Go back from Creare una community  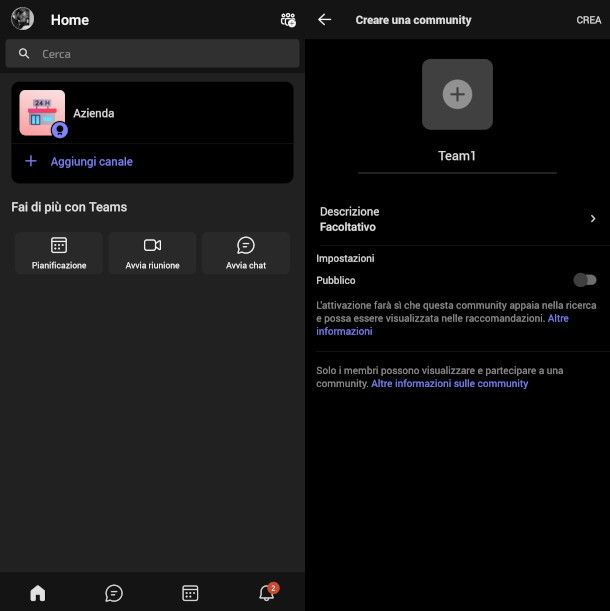[x=324, y=19]
